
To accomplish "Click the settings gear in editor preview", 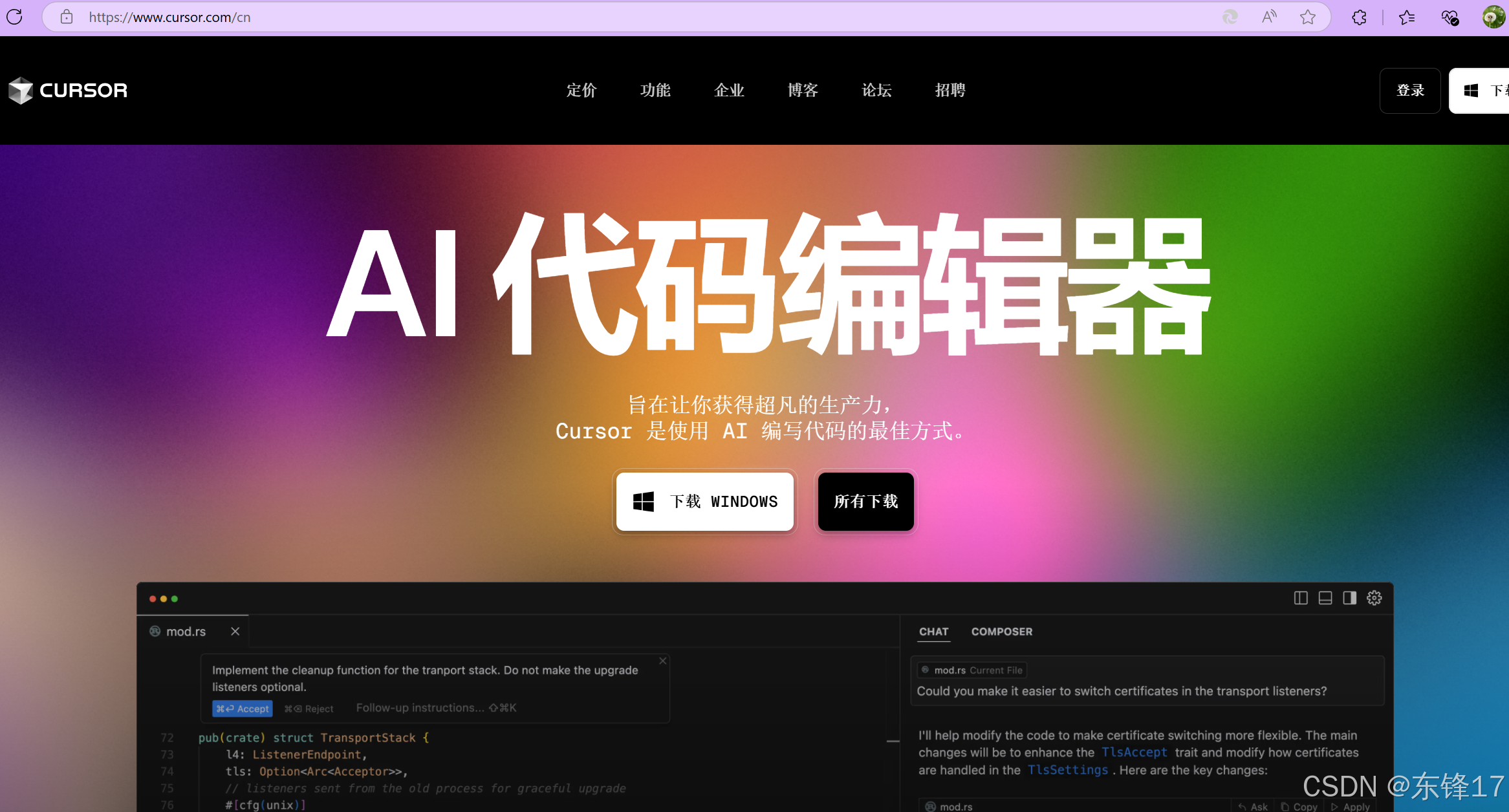I will click(x=1374, y=598).
